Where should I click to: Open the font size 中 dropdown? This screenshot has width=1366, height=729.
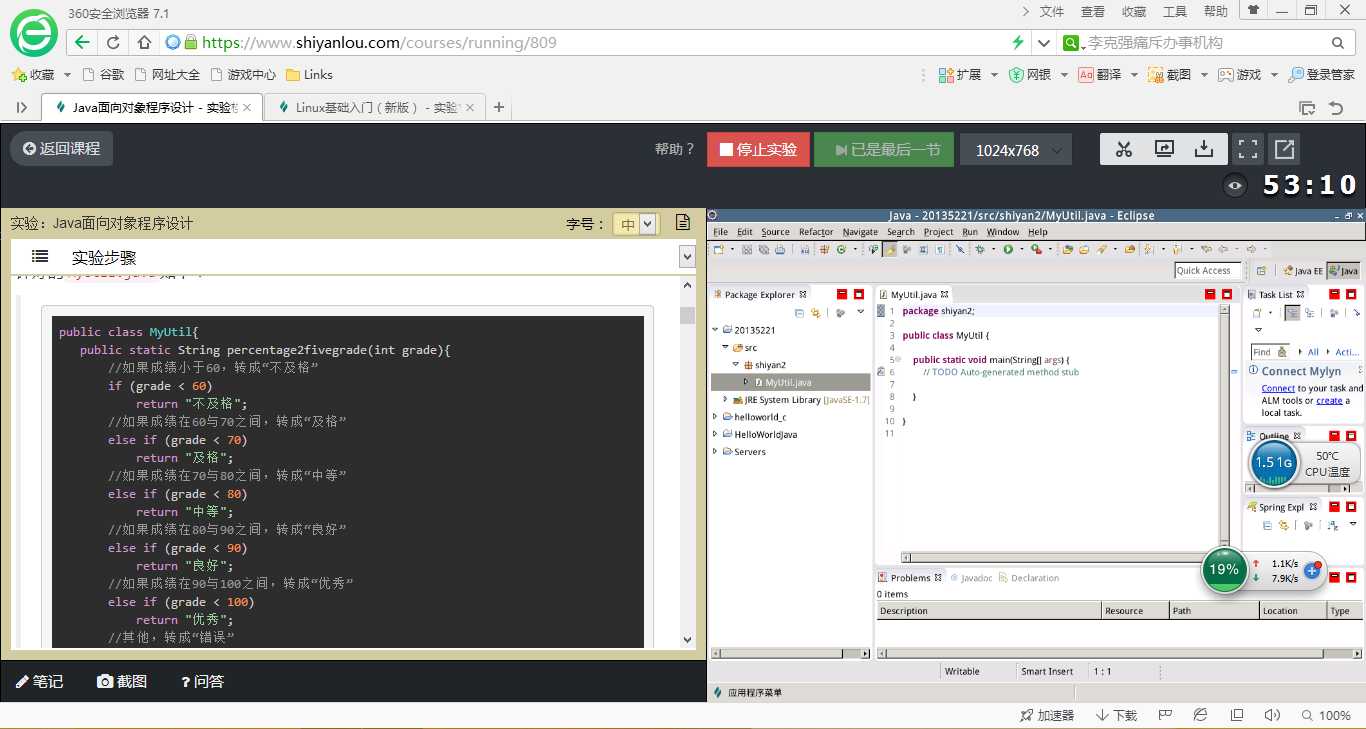coord(636,224)
